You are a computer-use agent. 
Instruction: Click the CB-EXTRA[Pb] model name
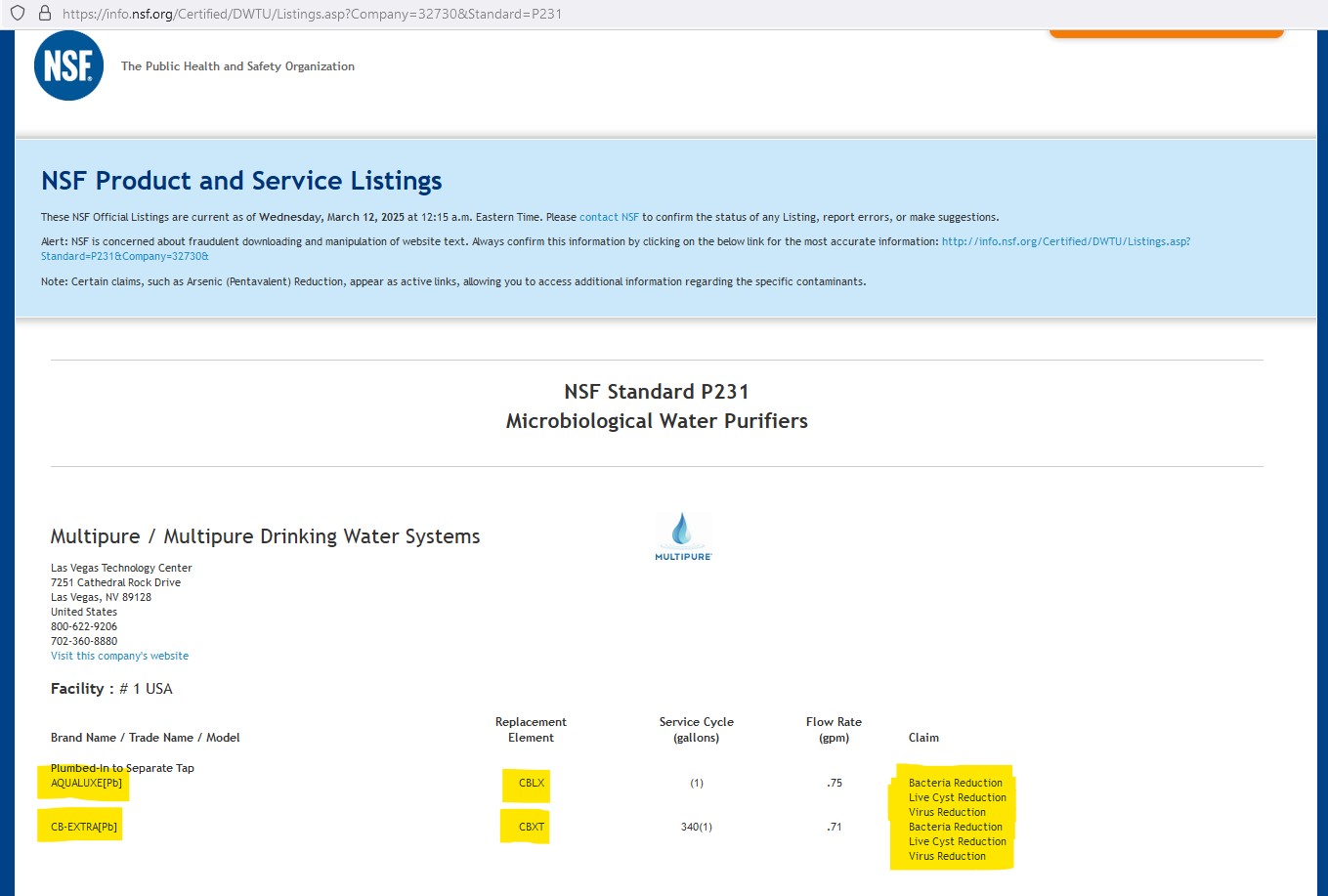tap(84, 827)
